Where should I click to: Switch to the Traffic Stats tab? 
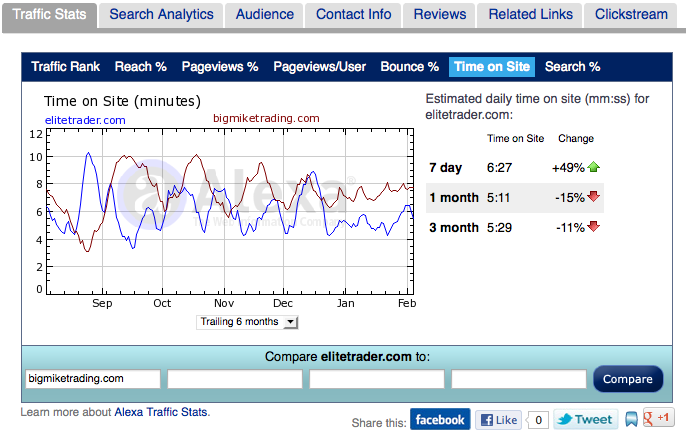tap(49, 15)
